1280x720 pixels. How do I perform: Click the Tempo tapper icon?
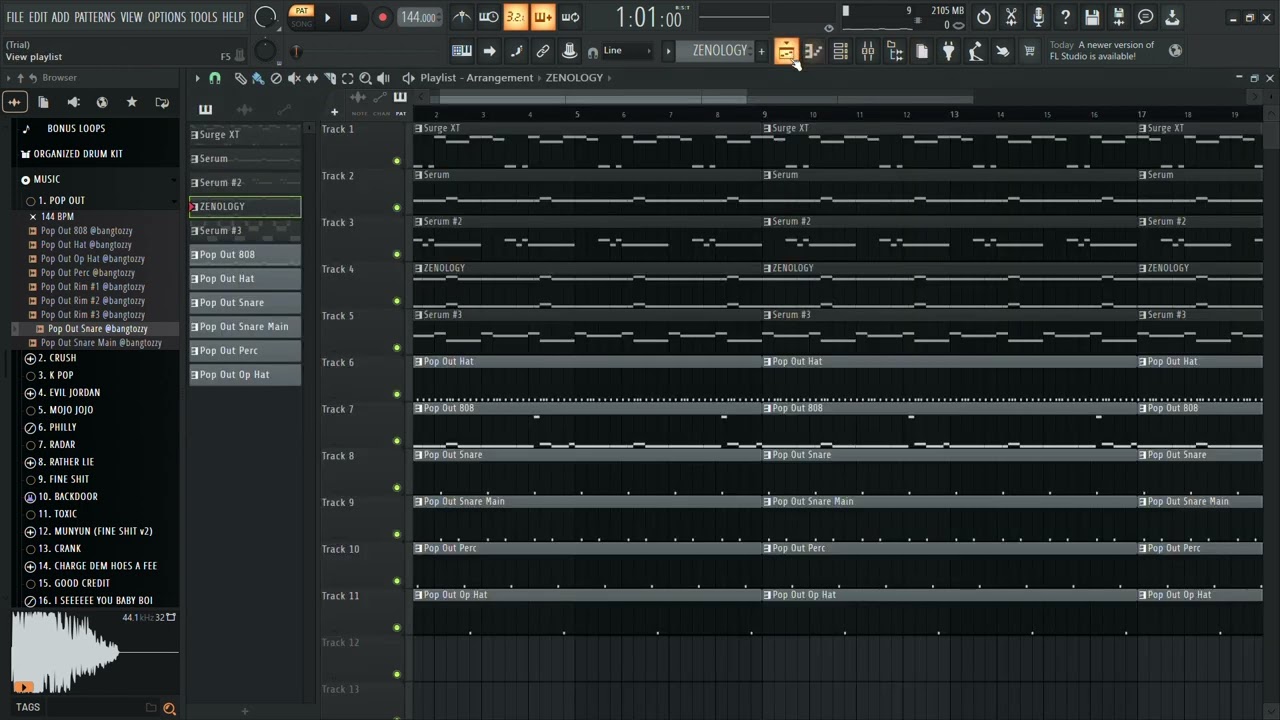pos(975,51)
